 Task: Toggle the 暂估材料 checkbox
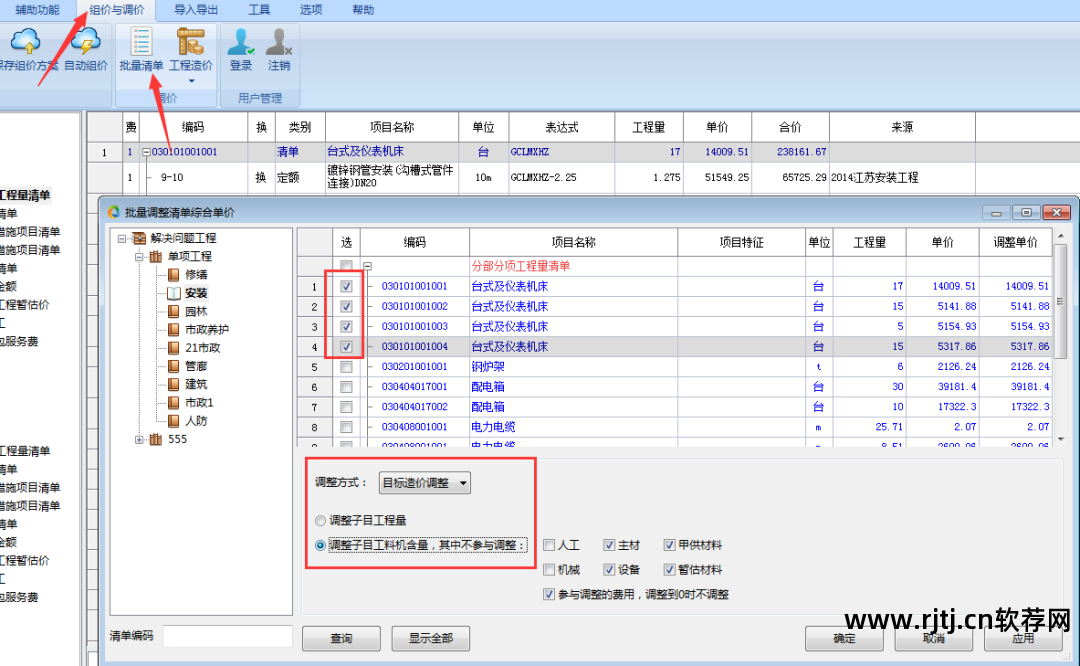[x=669, y=570]
